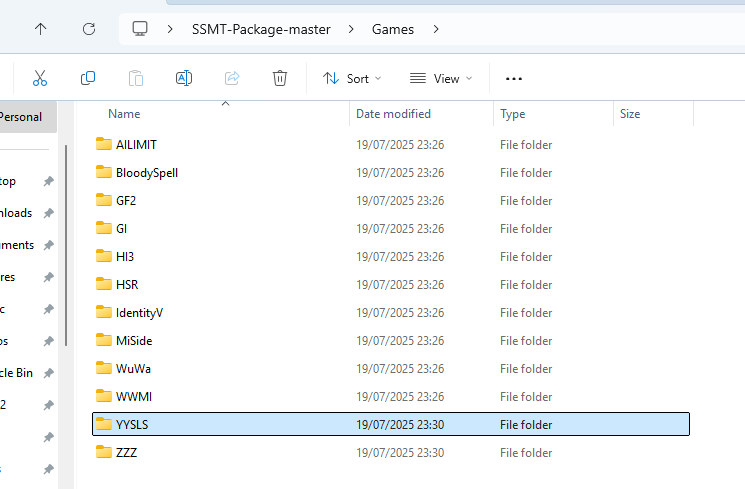Screen dimensions: 745x489
Task: Refresh the current folder view
Action: 89,29
